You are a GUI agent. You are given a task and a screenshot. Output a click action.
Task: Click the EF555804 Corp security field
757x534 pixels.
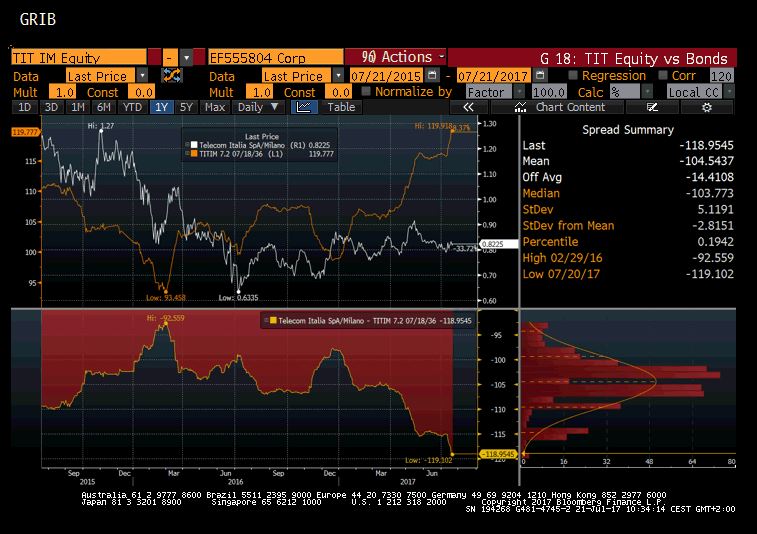(x=276, y=57)
